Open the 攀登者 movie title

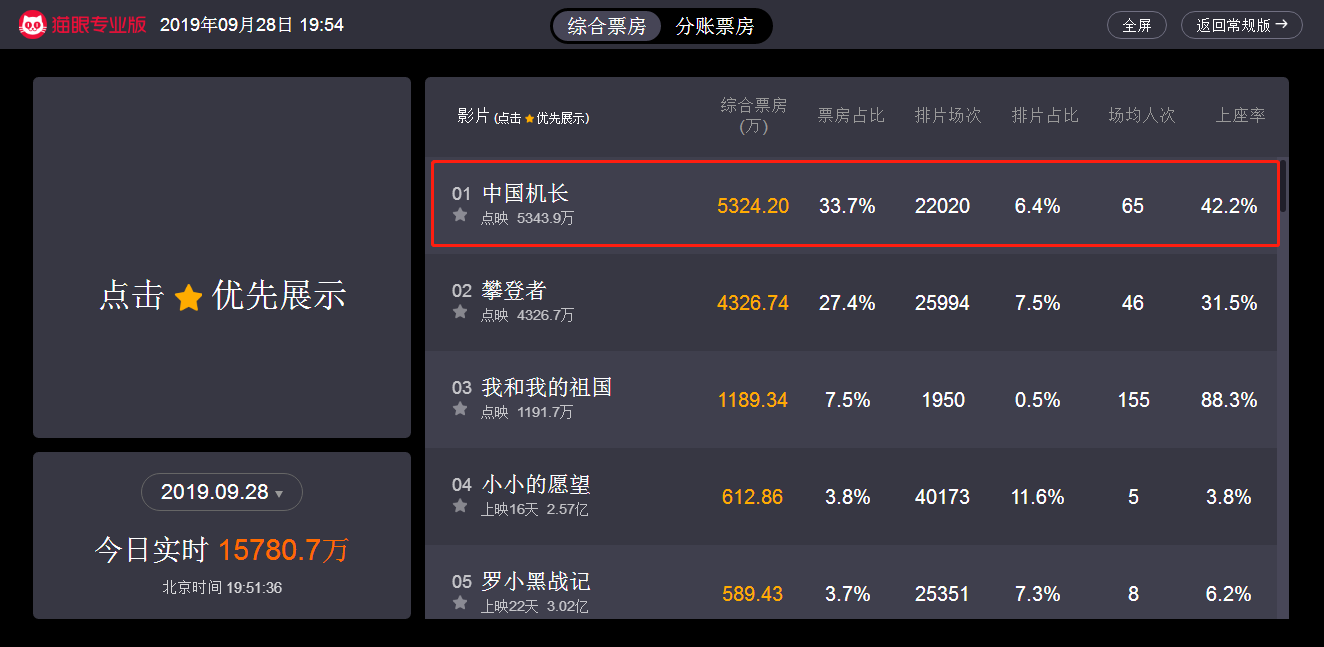514,291
